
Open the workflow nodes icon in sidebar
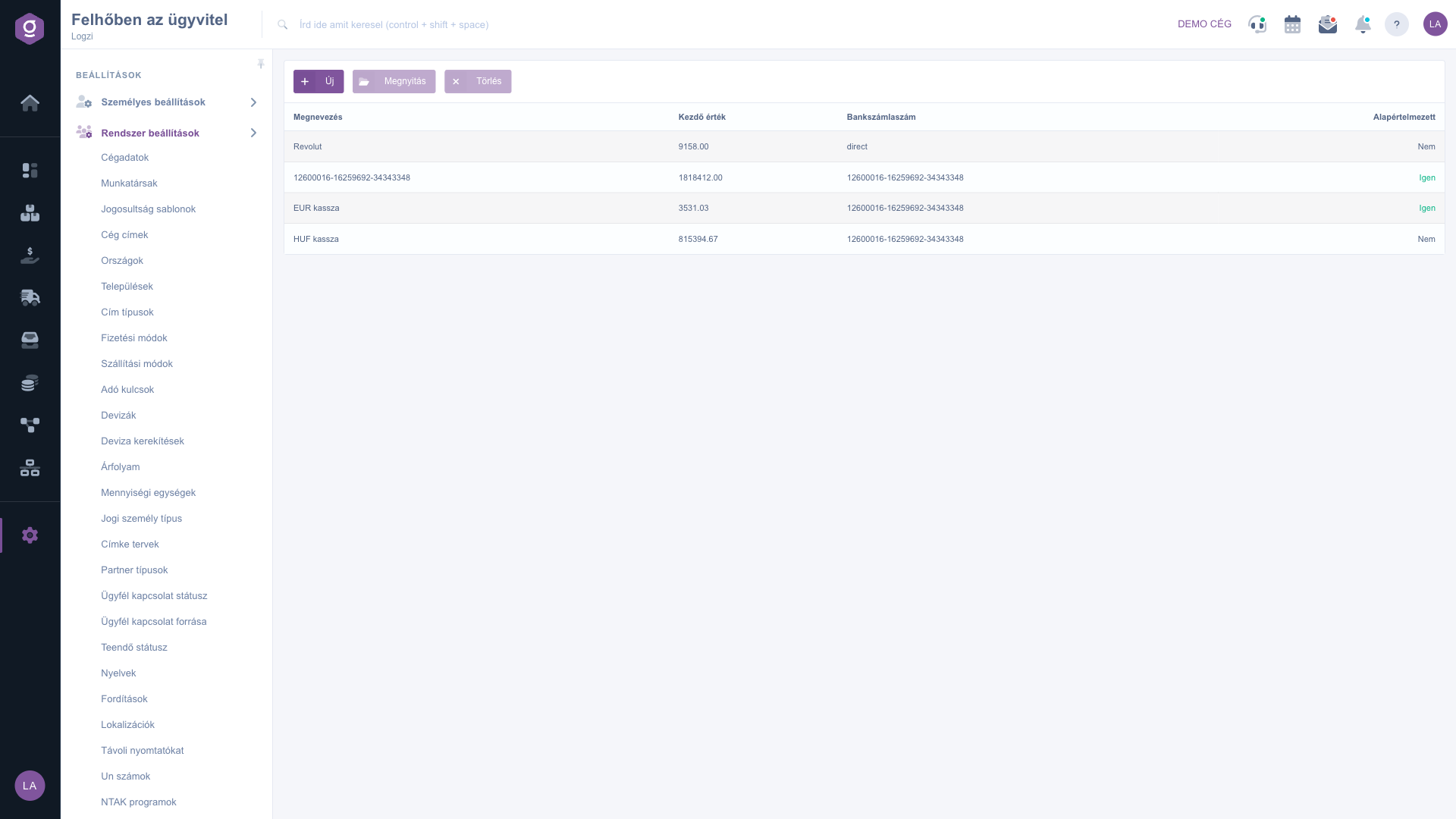pyautogui.click(x=30, y=425)
